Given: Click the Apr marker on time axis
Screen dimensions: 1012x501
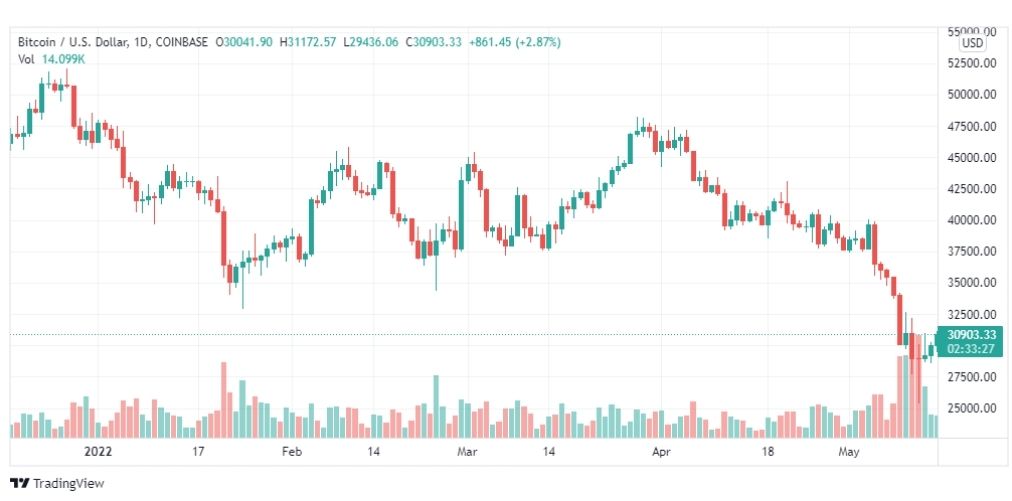Looking at the screenshot, I should pos(661,451).
